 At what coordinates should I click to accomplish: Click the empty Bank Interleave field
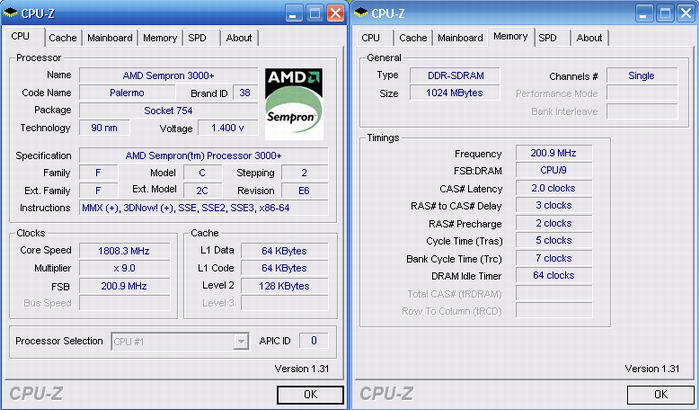pos(642,111)
